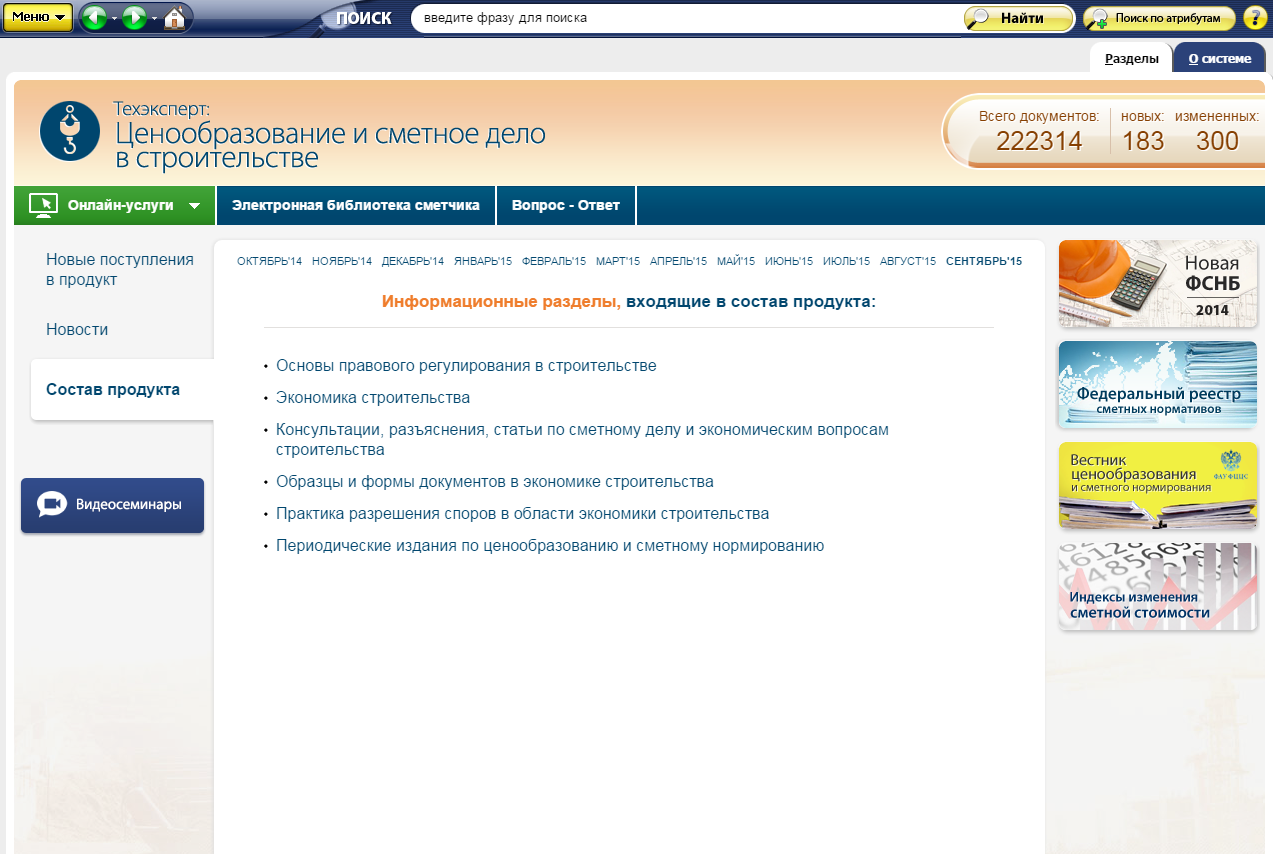Open the Новая ФСНБ 2014 banner

coord(1157,284)
